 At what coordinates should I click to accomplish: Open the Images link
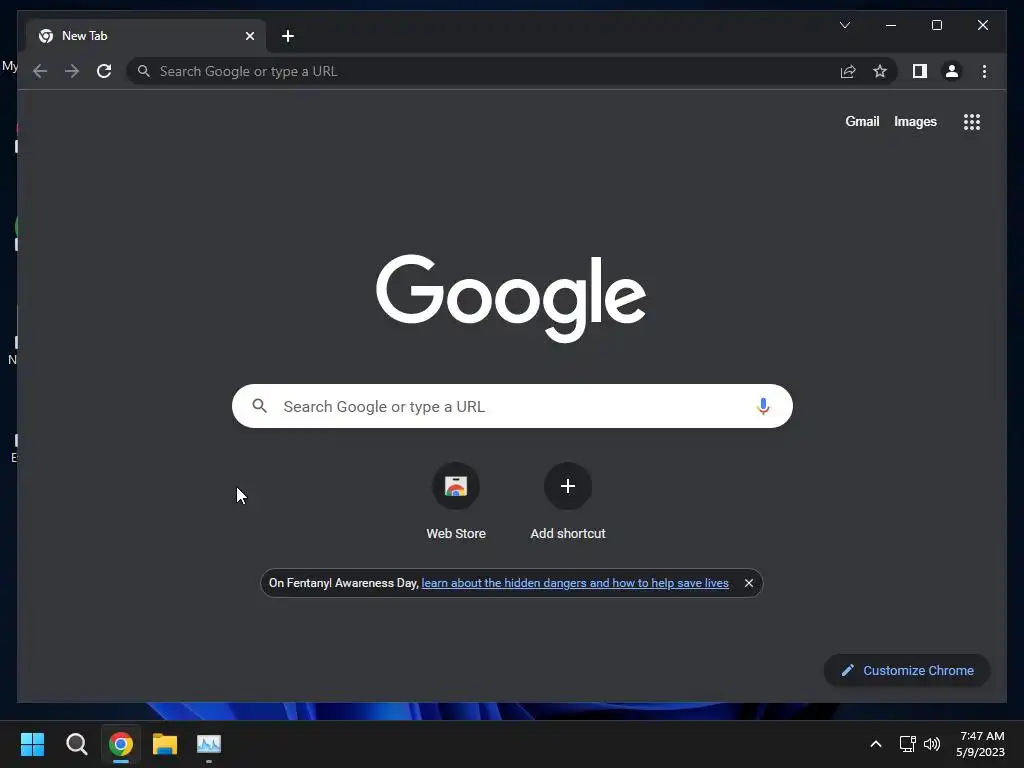click(915, 121)
